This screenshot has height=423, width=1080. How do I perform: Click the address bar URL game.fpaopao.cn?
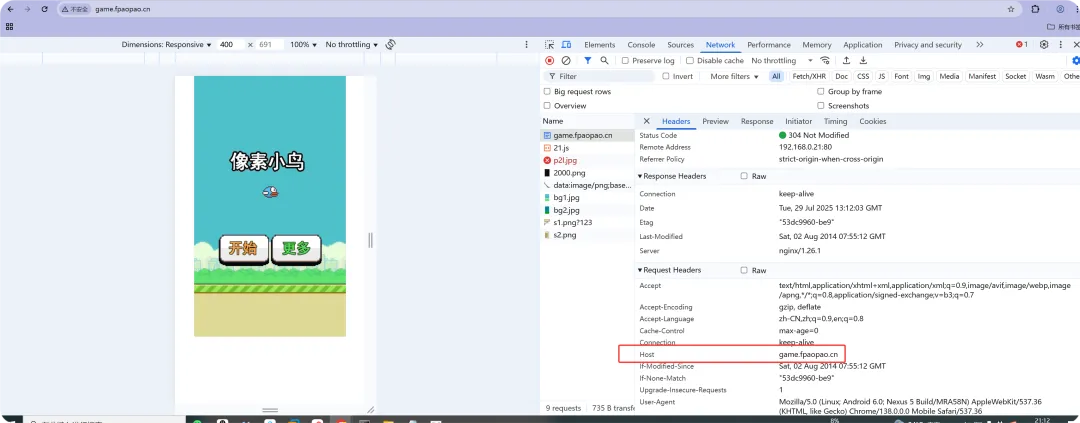tap(121, 10)
